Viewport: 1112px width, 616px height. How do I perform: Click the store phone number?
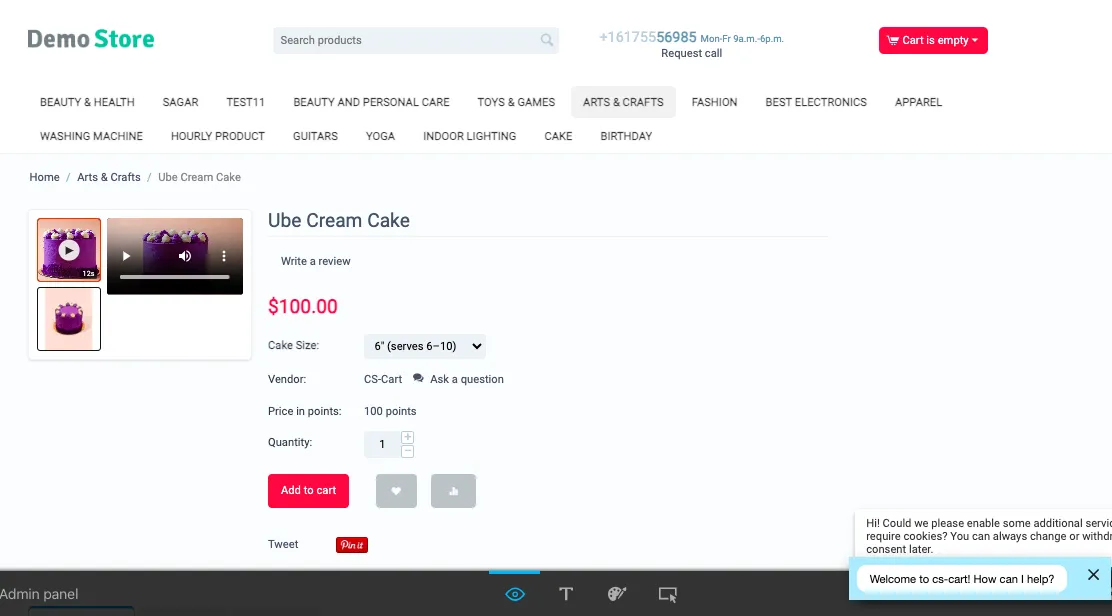click(x=647, y=38)
